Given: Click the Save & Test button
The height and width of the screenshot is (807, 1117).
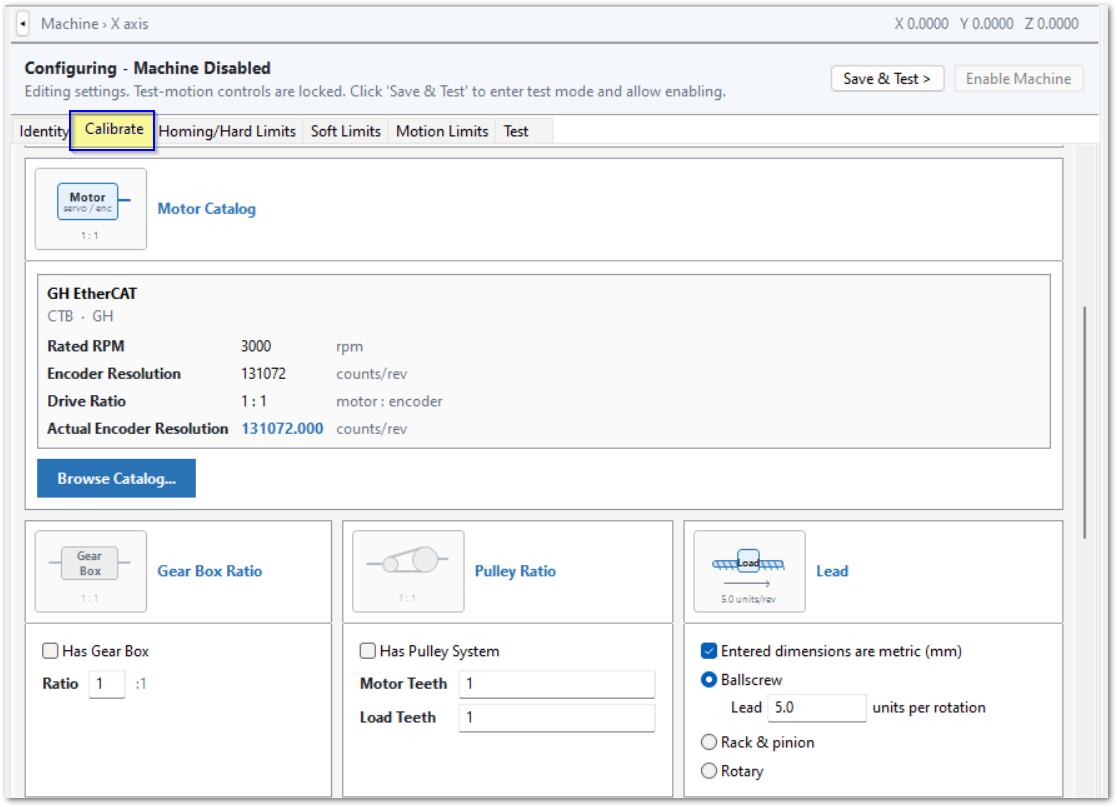Looking at the screenshot, I should coord(887,78).
